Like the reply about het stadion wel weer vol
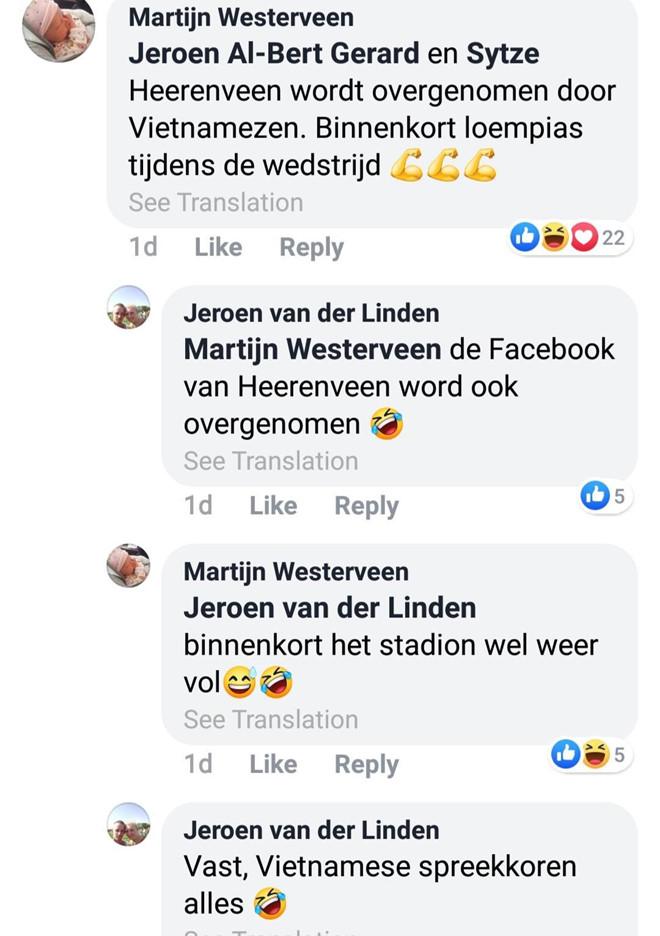The height and width of the screenshot is (936, 660). tap(273, 764)
